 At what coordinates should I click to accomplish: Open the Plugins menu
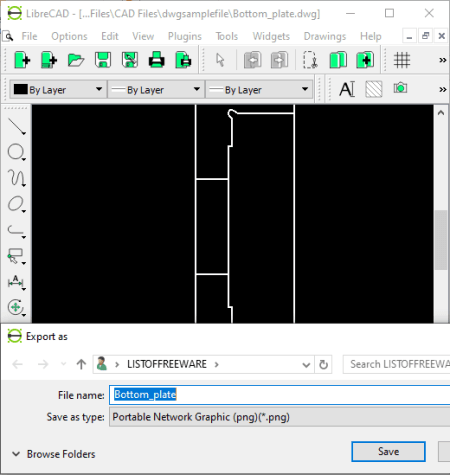pos(185,36)
